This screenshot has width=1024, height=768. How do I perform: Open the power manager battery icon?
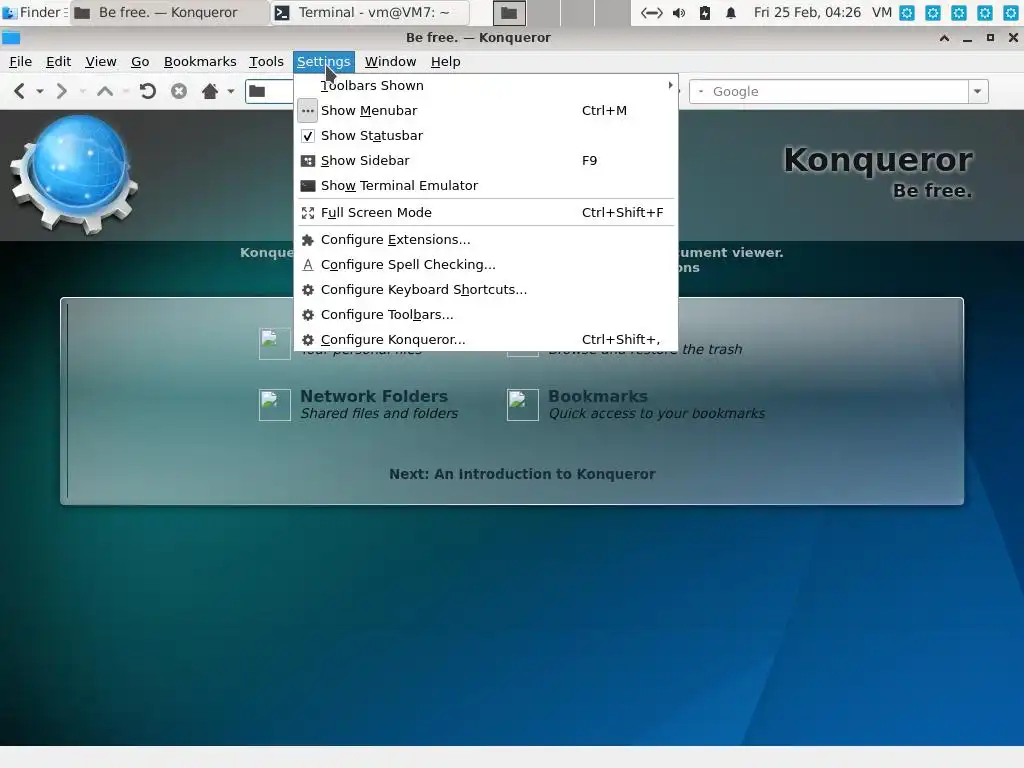pyautogui.click(x=705, y=12)
